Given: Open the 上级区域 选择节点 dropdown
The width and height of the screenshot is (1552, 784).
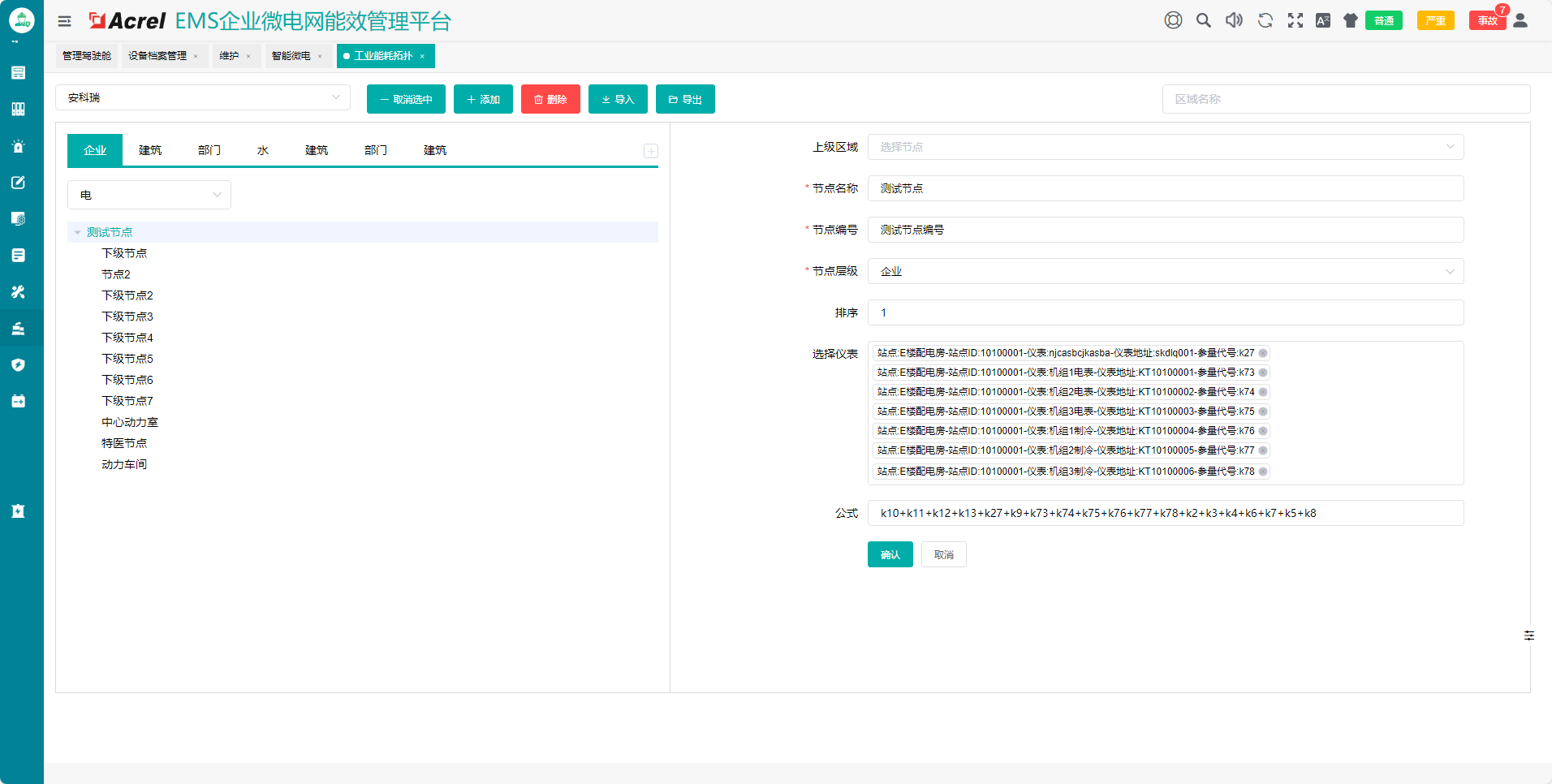Looking at the screenshot, I should click(1166, 147).
